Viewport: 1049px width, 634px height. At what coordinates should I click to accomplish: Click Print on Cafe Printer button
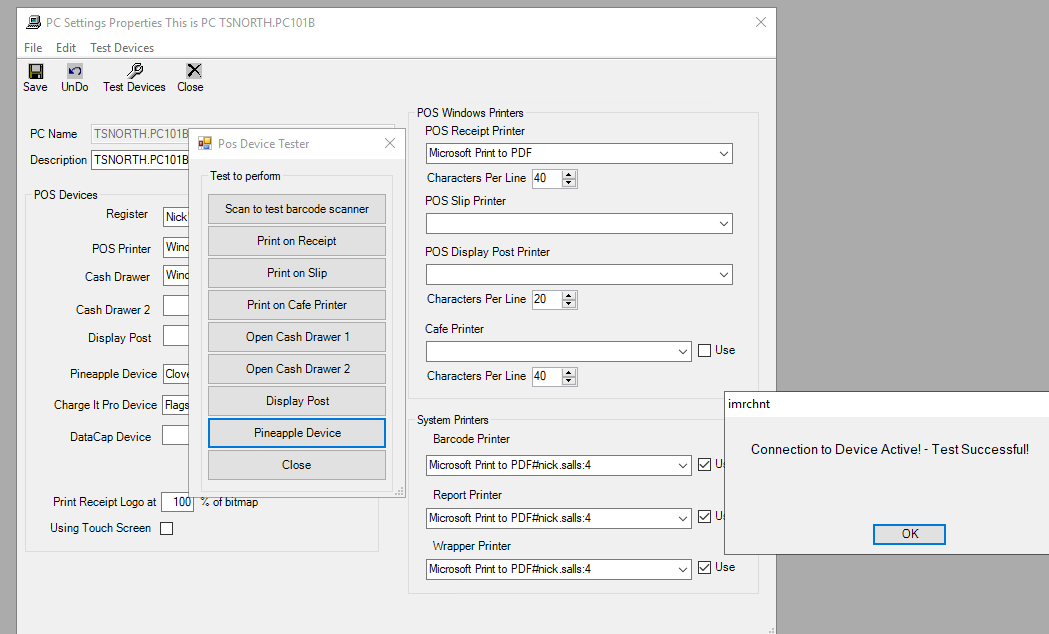tap(297, 305)
